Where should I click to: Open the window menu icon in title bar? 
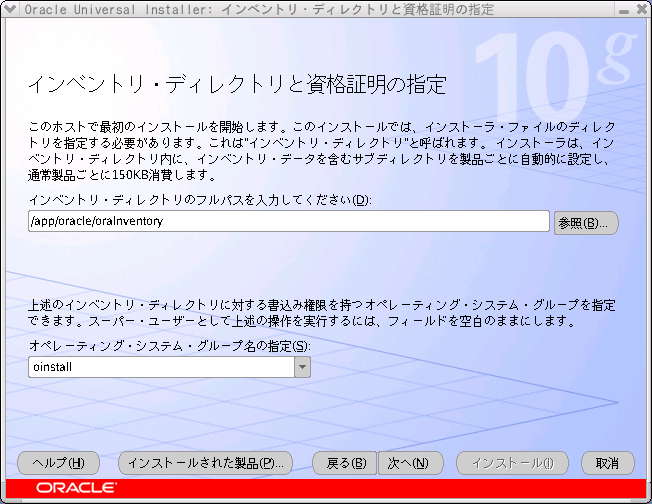tap(10, 9)
